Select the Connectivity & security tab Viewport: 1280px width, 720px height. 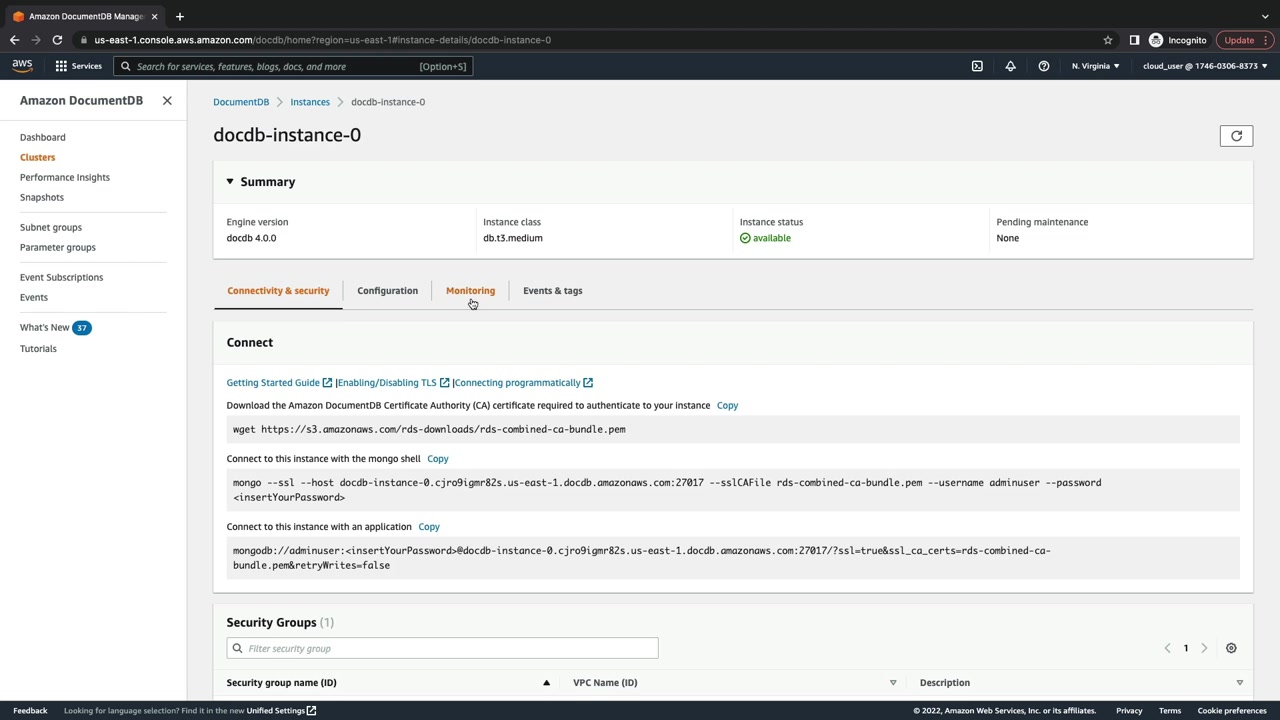point(278,291)
